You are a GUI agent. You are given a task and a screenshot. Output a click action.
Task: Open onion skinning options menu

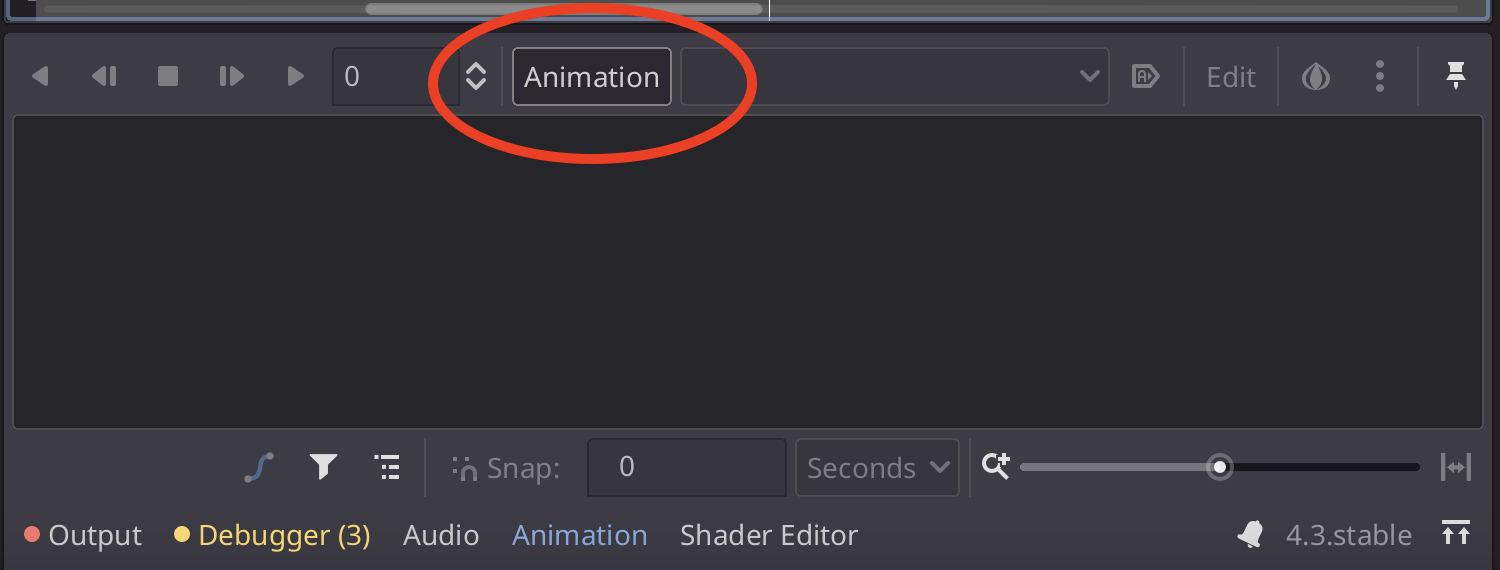[1380, 77]
